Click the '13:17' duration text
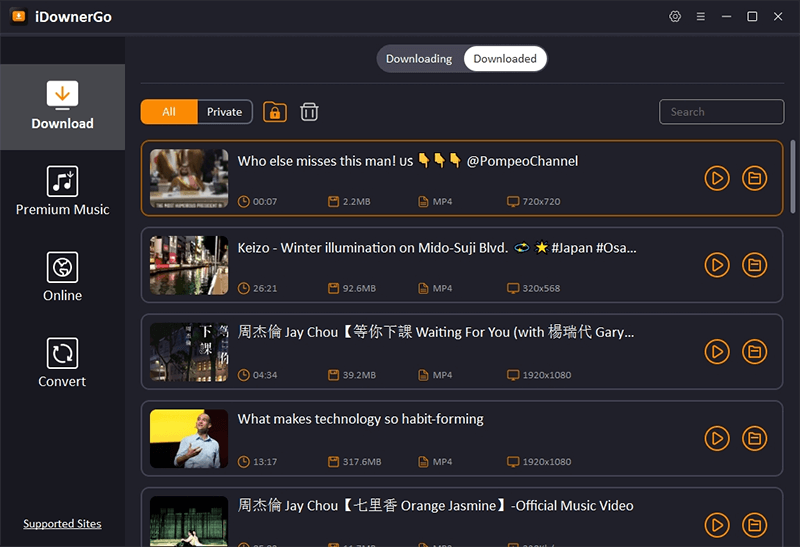800x547 pixels. [265, 462]
